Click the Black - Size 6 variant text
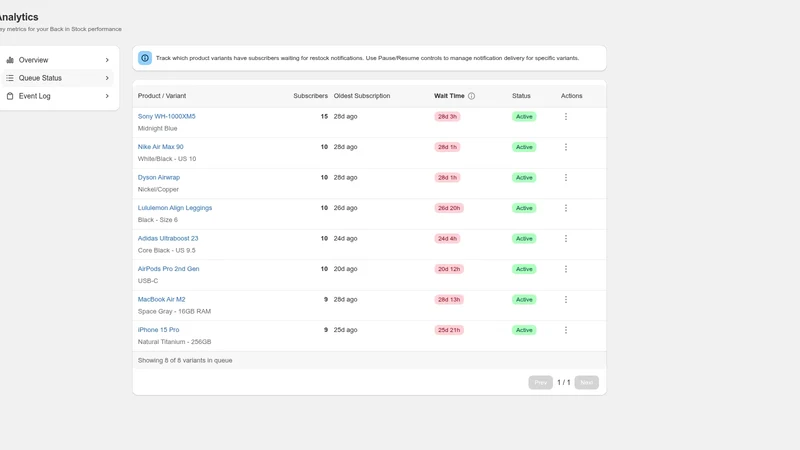This screenshot has height=450, width=800. point(158,220)
